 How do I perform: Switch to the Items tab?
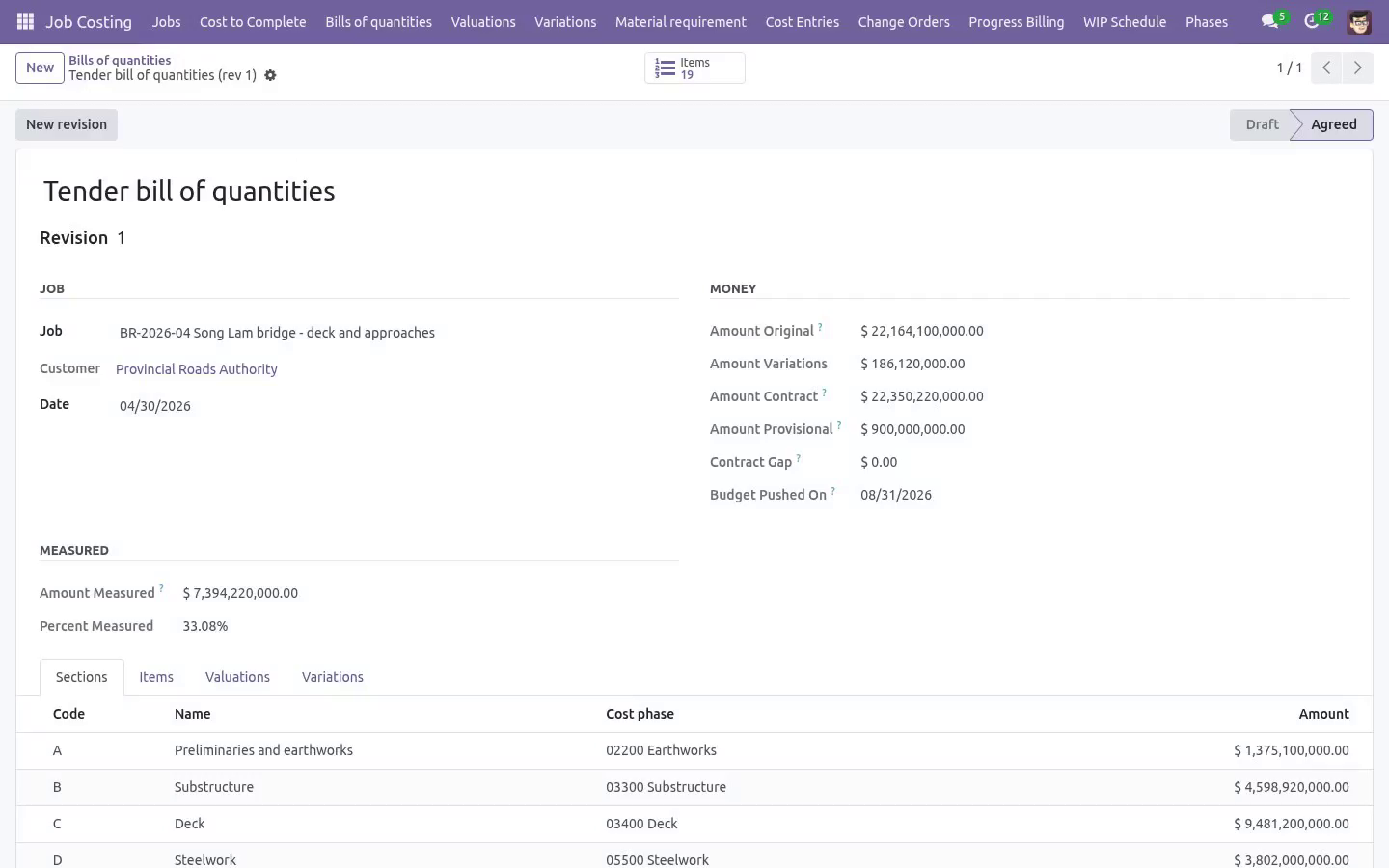point(156,677)
